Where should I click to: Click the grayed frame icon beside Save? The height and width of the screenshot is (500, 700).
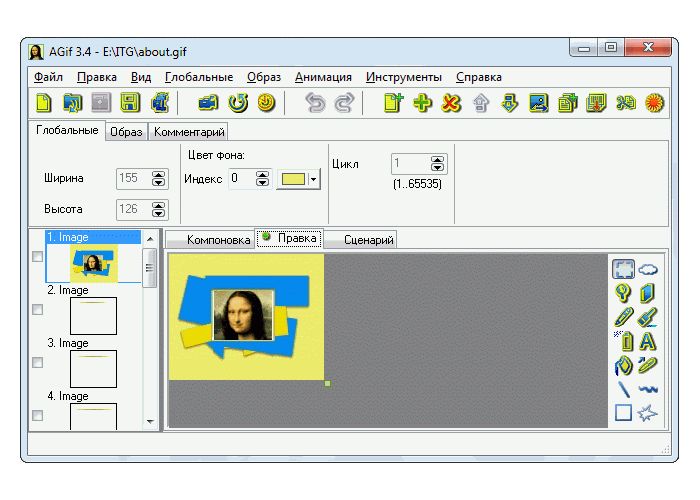101,103
